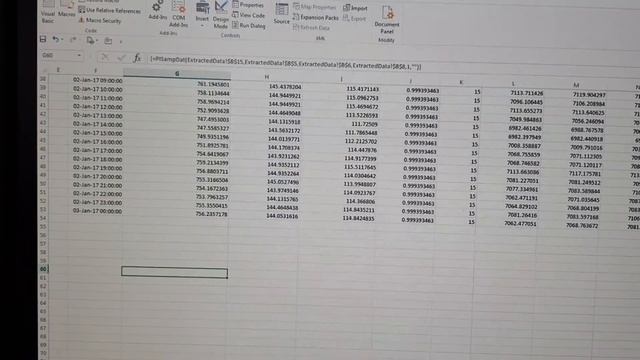
Task: Toggle Use Relative References
Action: (x=110, y=10)
